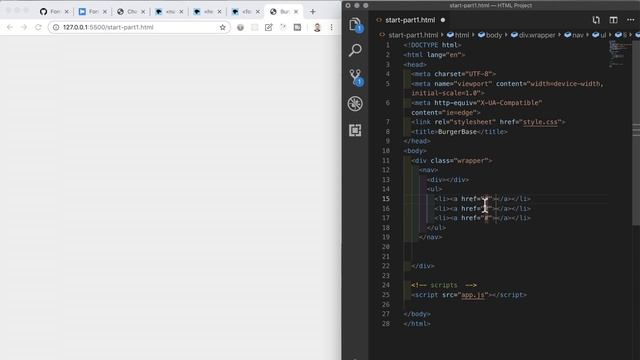
Task: Switch to the GitHub browser tab
Action: click(54, 12)
